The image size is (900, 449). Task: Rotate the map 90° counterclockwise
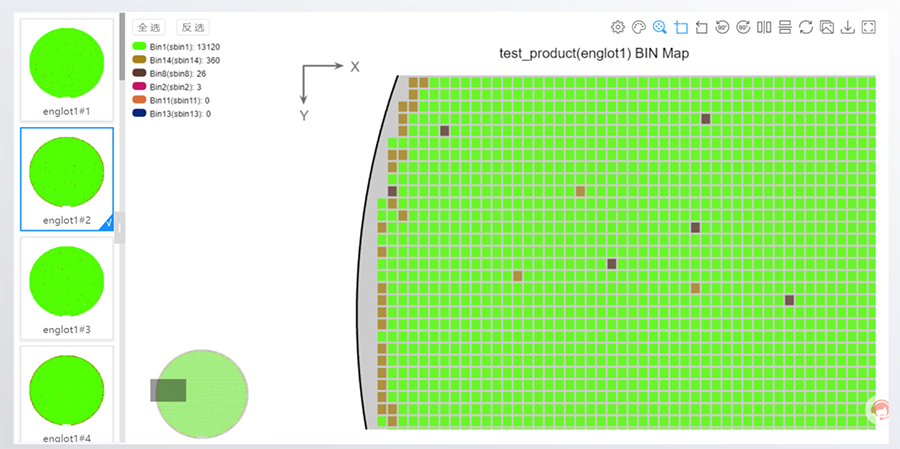[x=723, y=27]
